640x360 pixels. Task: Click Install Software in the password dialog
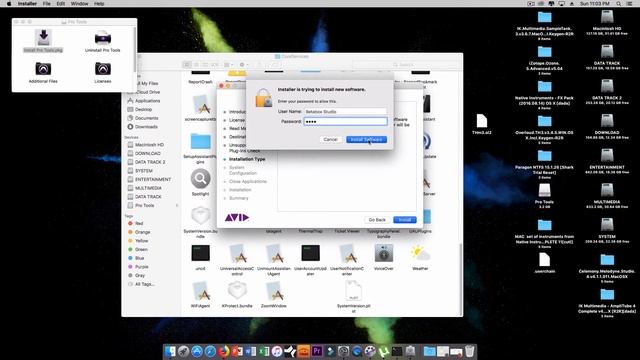tap(367, 140)
